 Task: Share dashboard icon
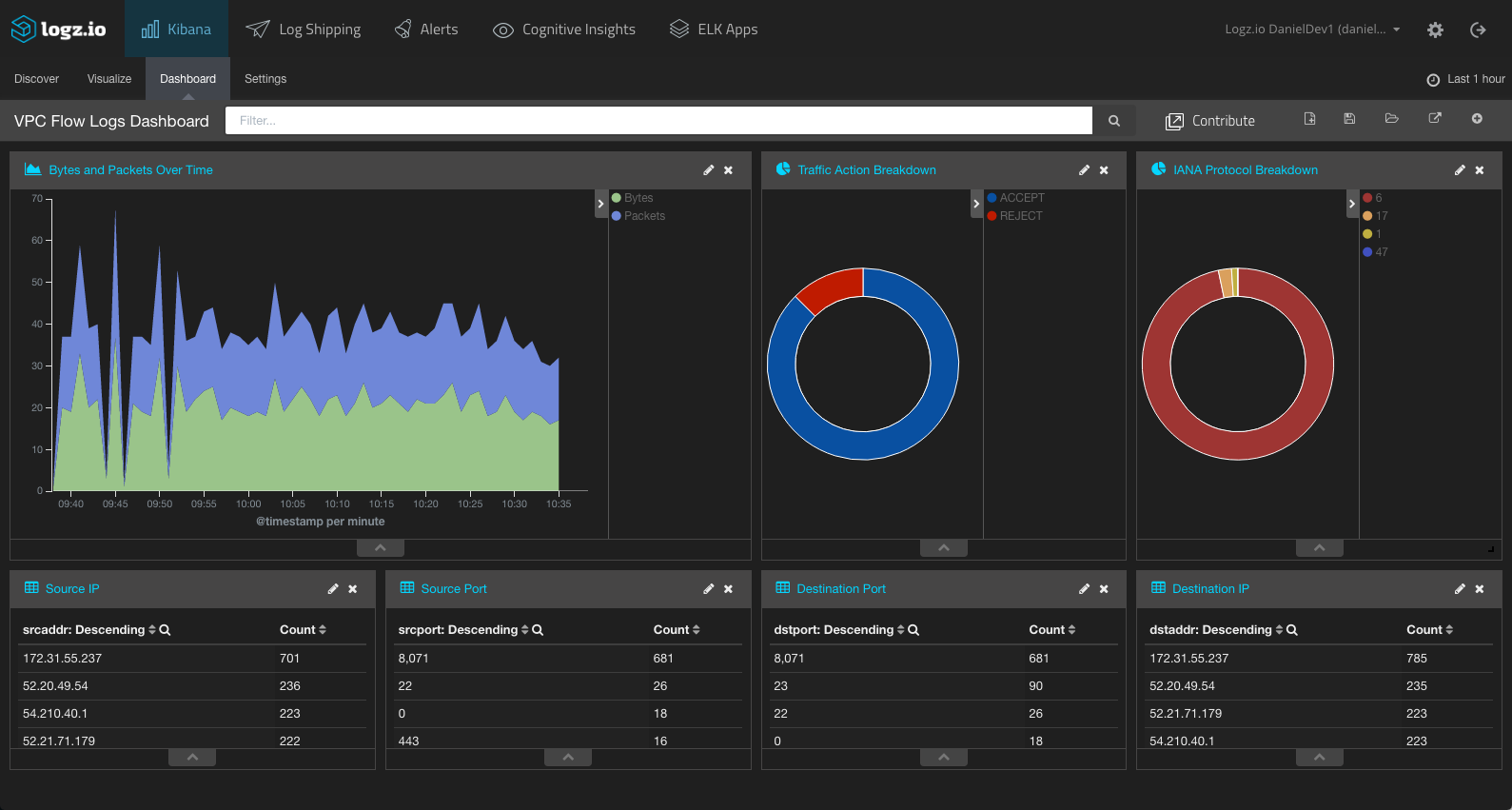click(1435, 119)
